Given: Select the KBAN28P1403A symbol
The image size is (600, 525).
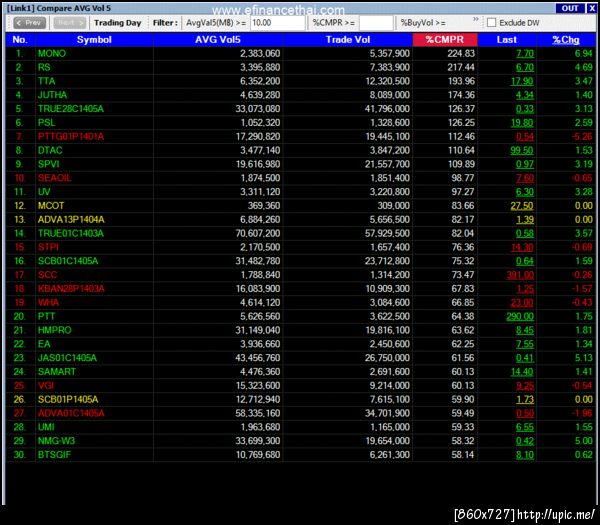Looking at the screenshot, I should tap(71, 289).
